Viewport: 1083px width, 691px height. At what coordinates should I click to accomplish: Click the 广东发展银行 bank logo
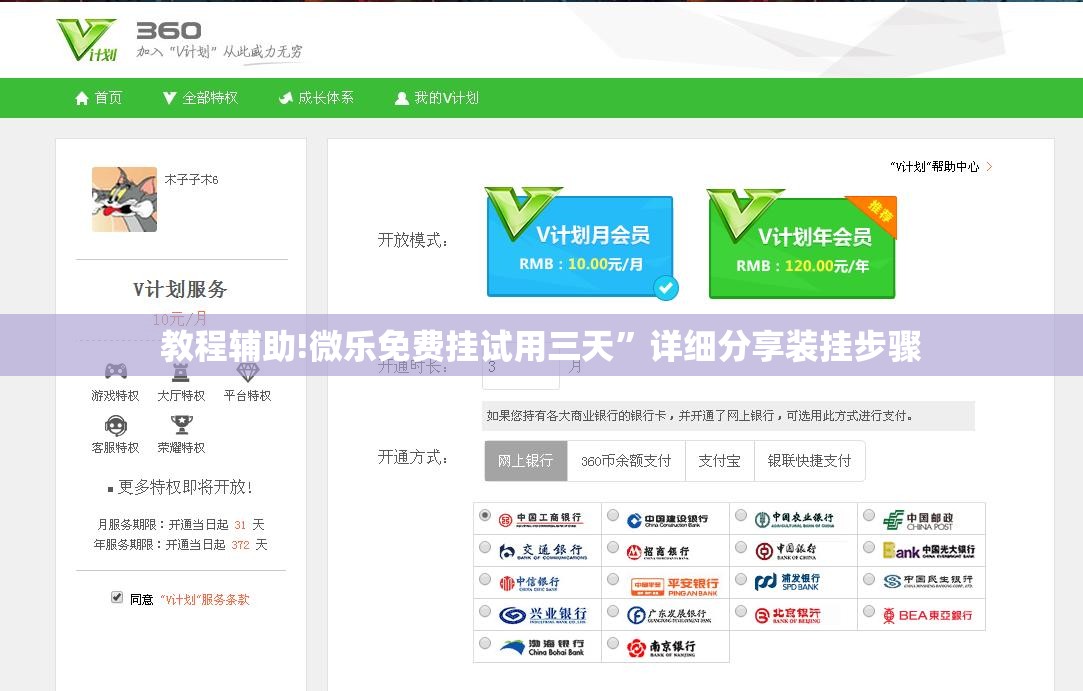669,615
